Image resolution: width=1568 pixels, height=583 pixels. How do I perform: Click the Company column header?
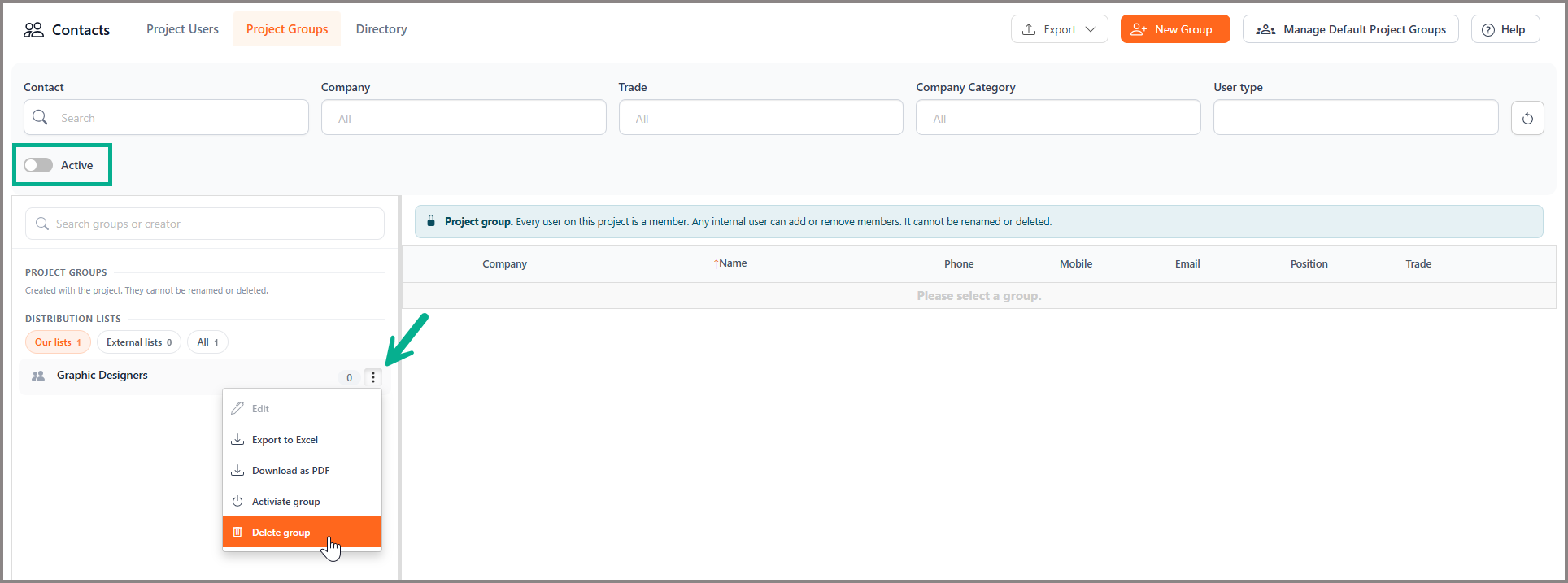tap(504, 263)
